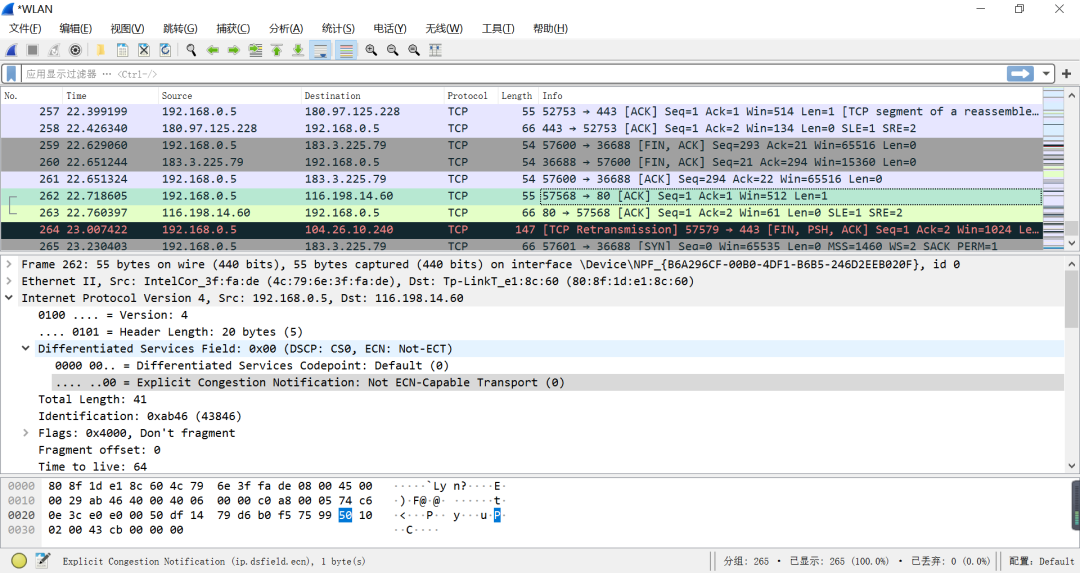Open the 文件(F) menu
The width and height of the screenshot is (1080, 573).
(x=25, y=28)
